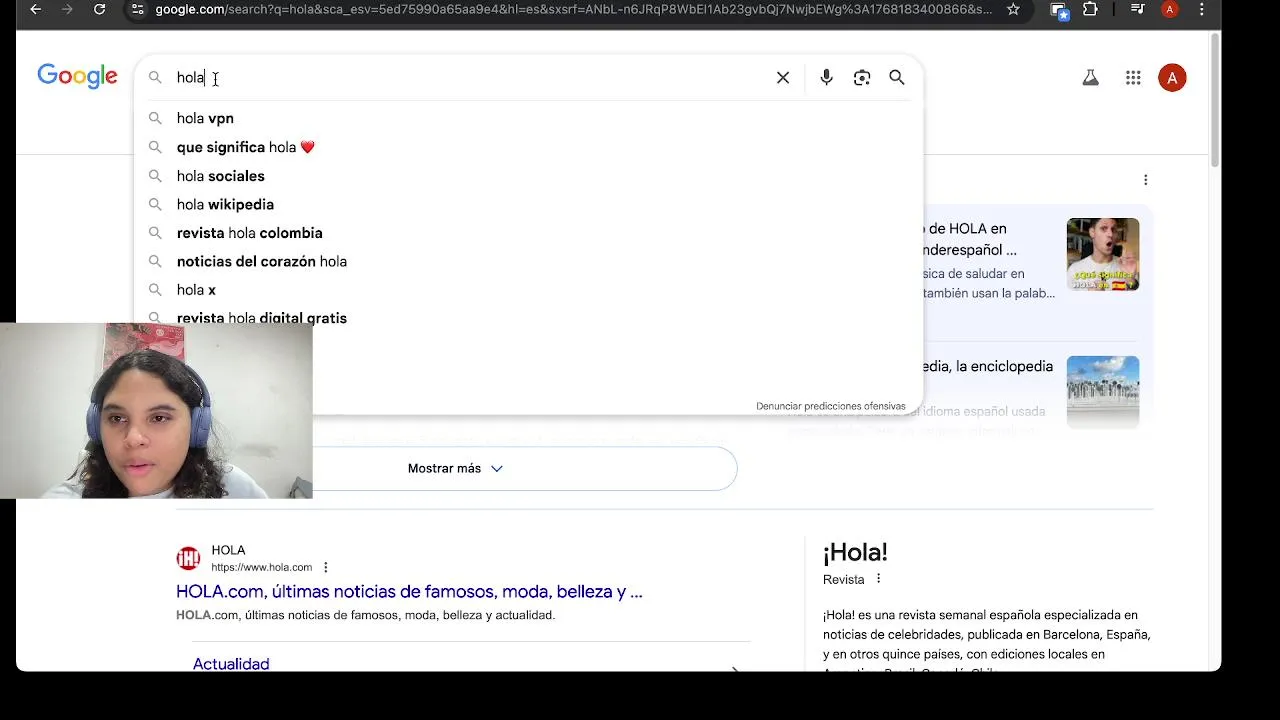Click Denunciar predicciones ofensivas link

coord(830,406)
